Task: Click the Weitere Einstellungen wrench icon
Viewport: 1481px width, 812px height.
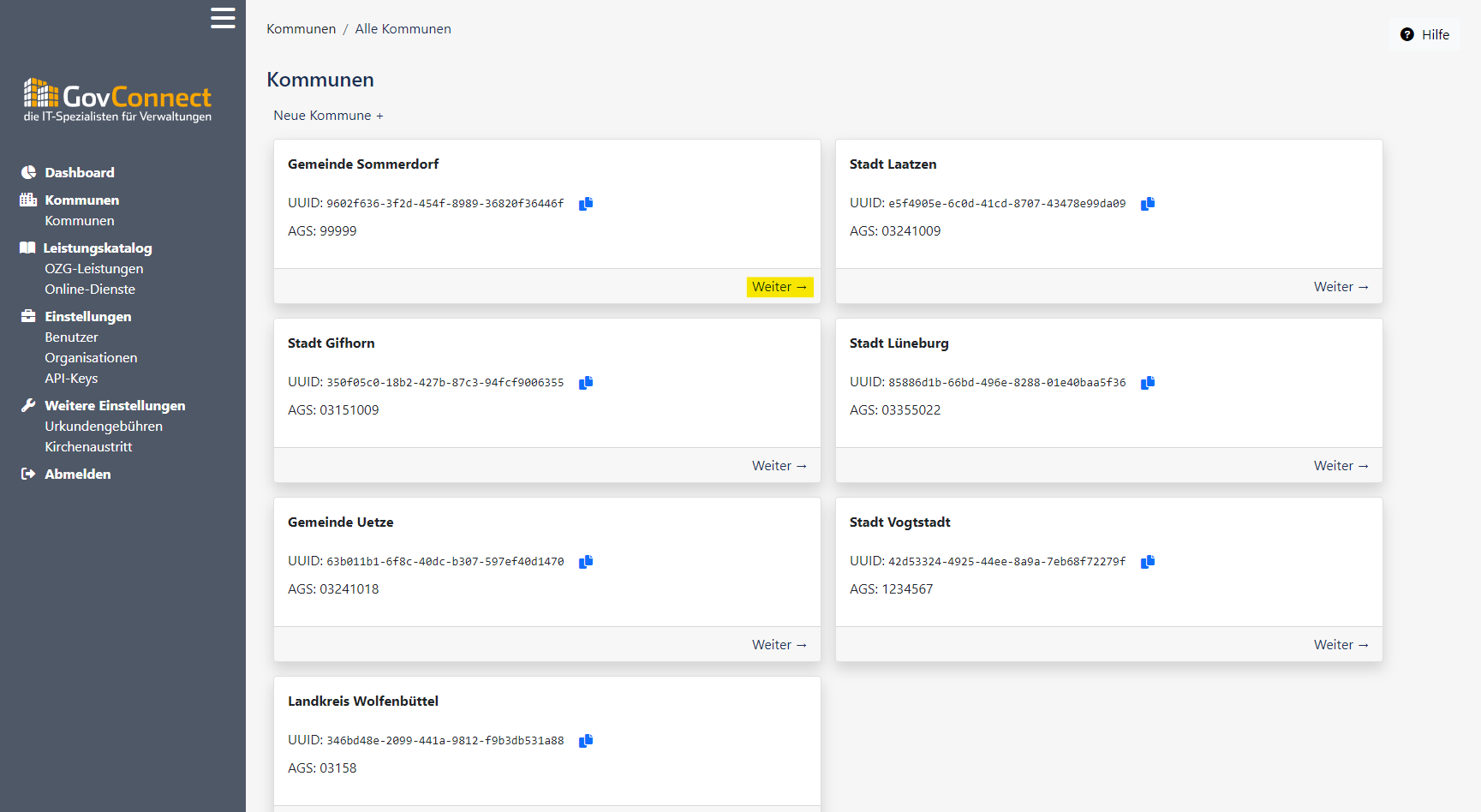Action: tap(28, 405)
